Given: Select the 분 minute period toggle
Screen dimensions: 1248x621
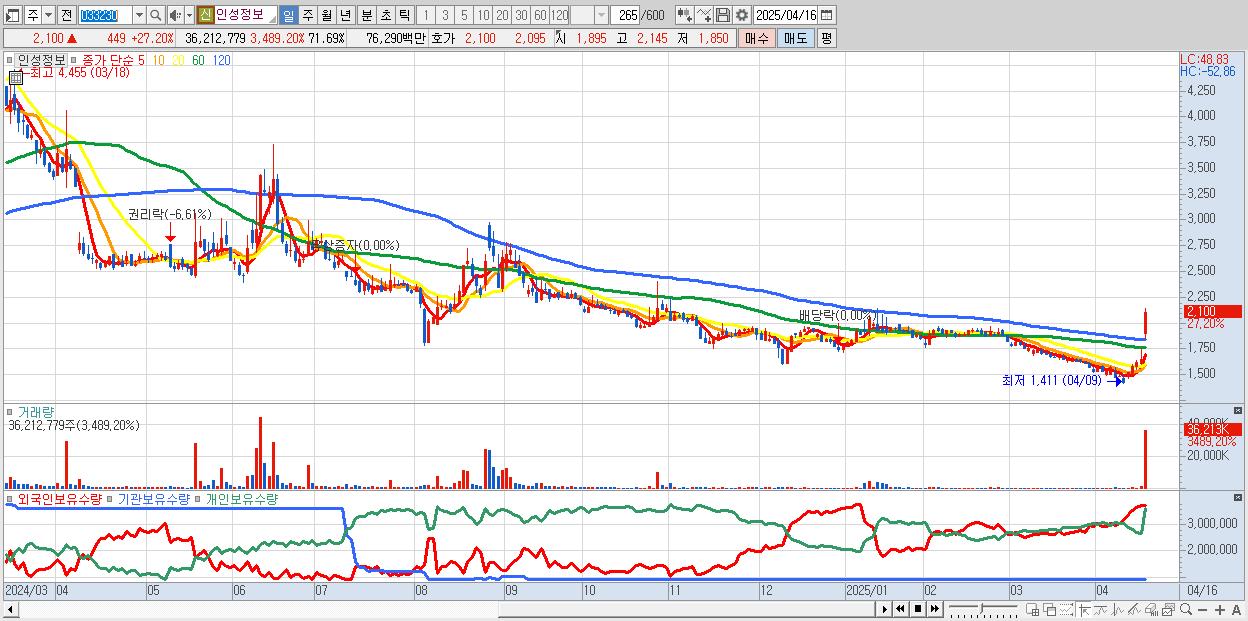Looking at the screenshot, I should point(366,15).
